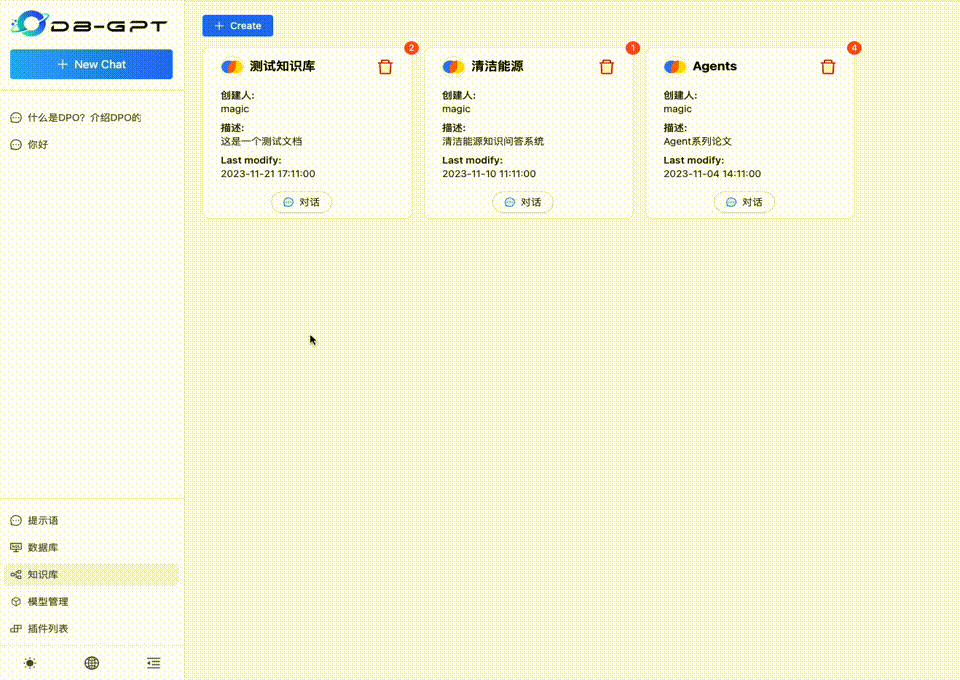Viewport: 960px width, 680px height.
Task: Delete 测试知识库 using its trash icon
Action: click(385, 66)
